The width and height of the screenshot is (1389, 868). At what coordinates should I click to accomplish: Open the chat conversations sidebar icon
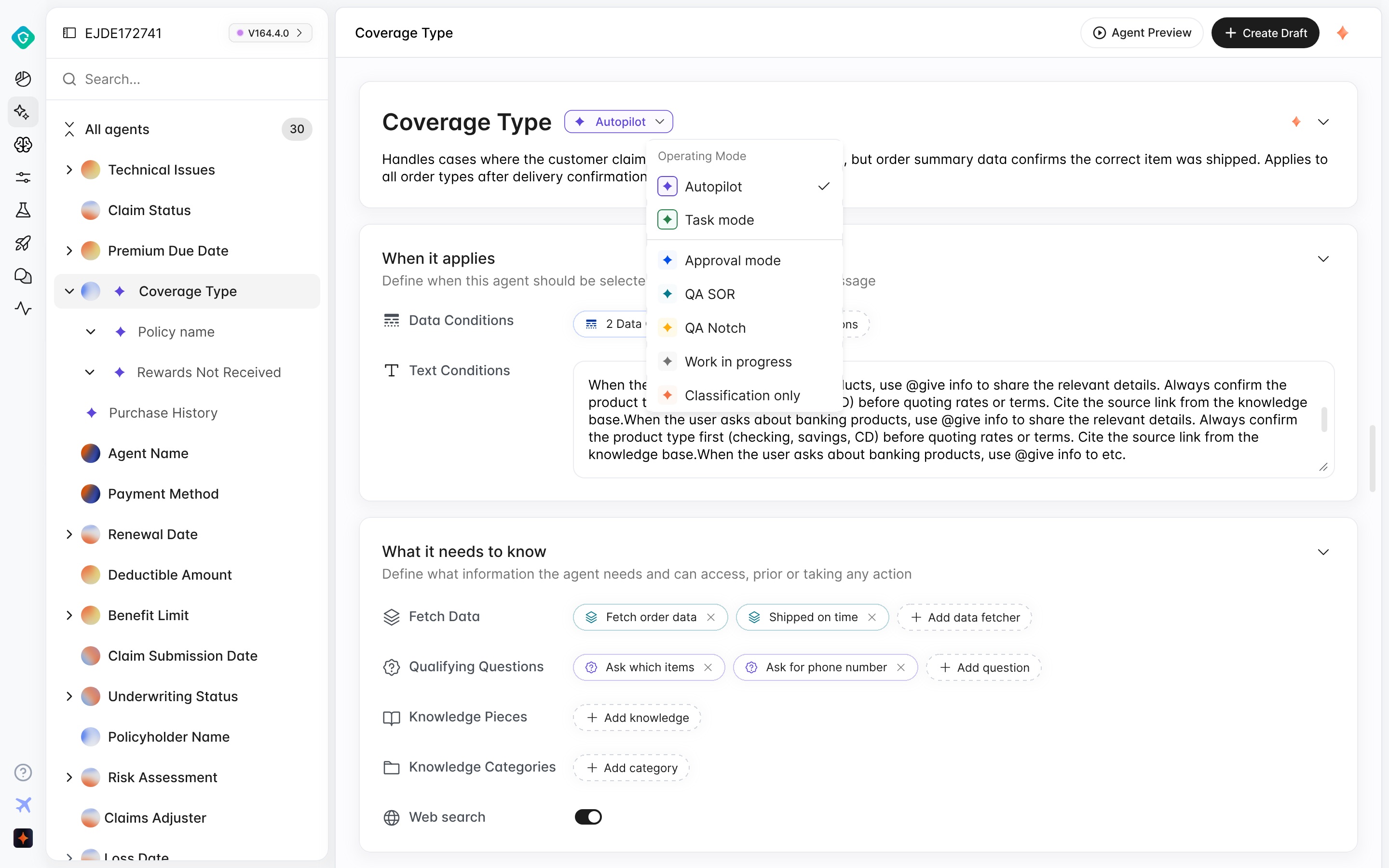click(23, 275)
